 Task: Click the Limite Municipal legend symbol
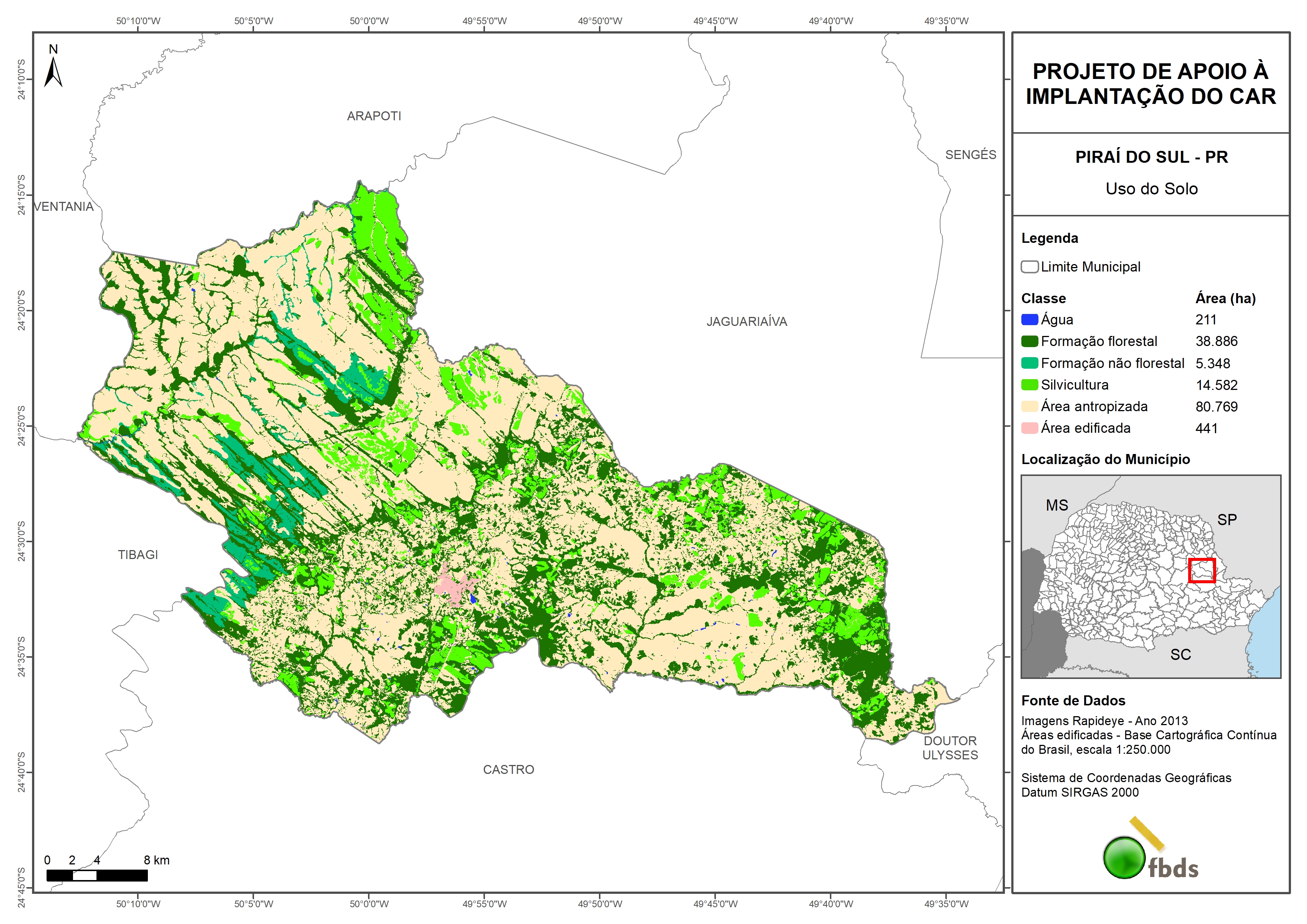[1029, 267]
